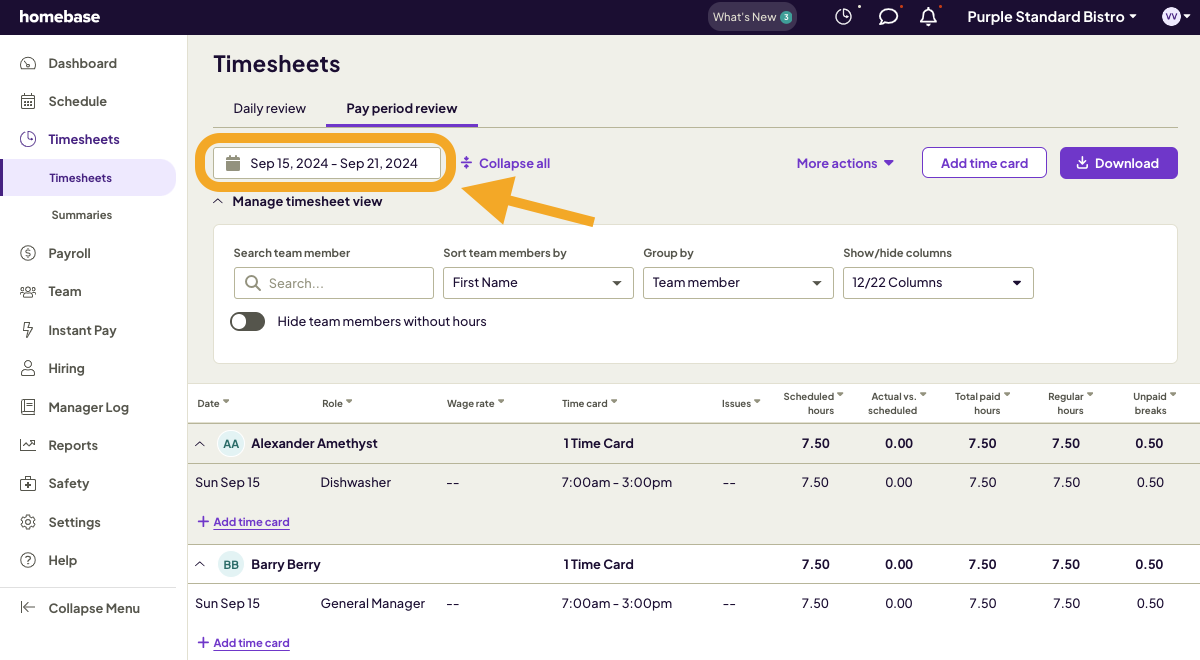Open the messages chat icon in the header
Screen dimensions: 1200x660
pos(888,16)
